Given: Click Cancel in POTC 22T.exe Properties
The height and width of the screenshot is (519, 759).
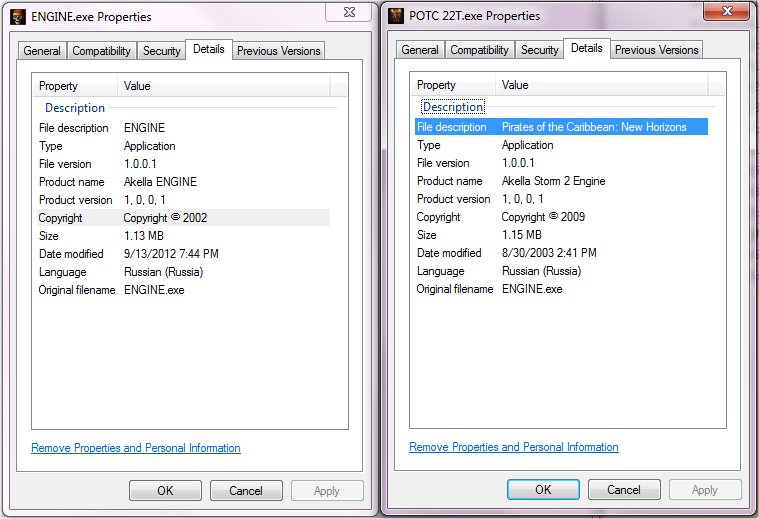Looking at the screenshot, I should 624,489.
